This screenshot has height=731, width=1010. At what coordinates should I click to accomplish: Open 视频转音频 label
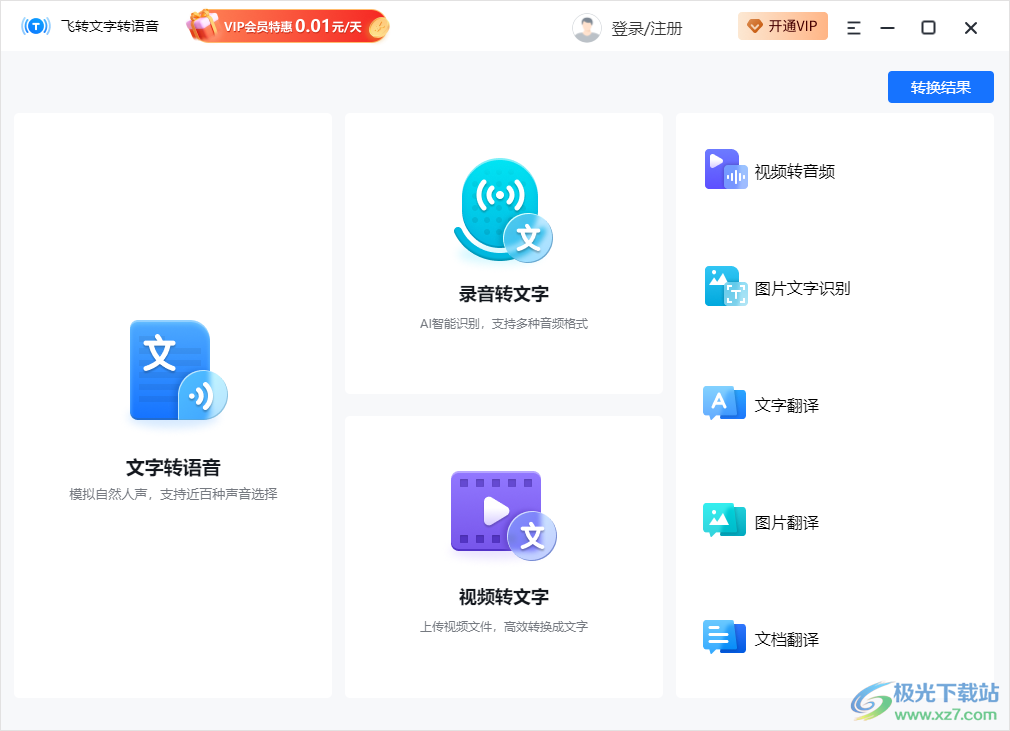(x=795, y=172)
